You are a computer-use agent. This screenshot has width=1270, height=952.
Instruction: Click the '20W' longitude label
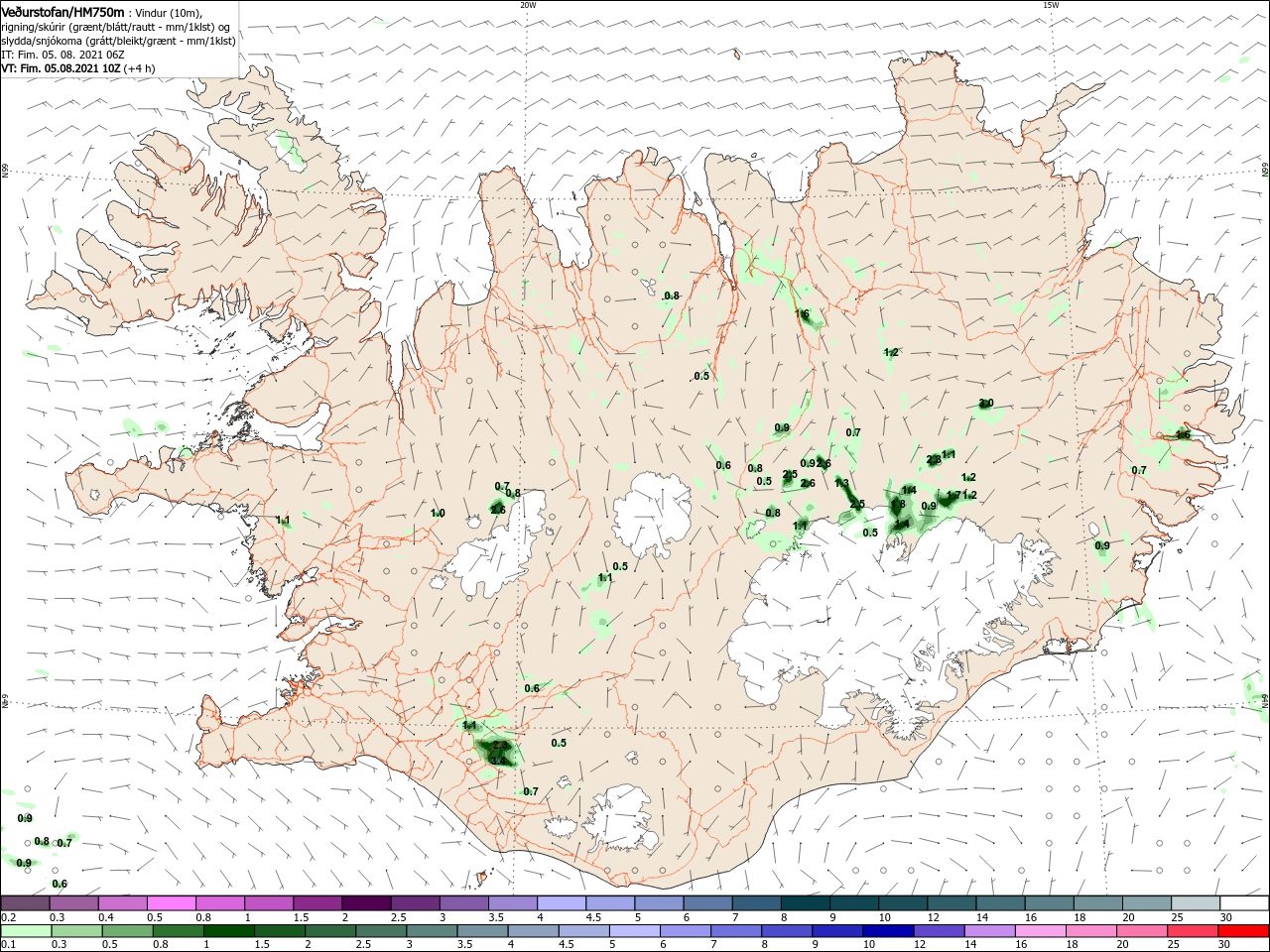click(x=528, y=5)
